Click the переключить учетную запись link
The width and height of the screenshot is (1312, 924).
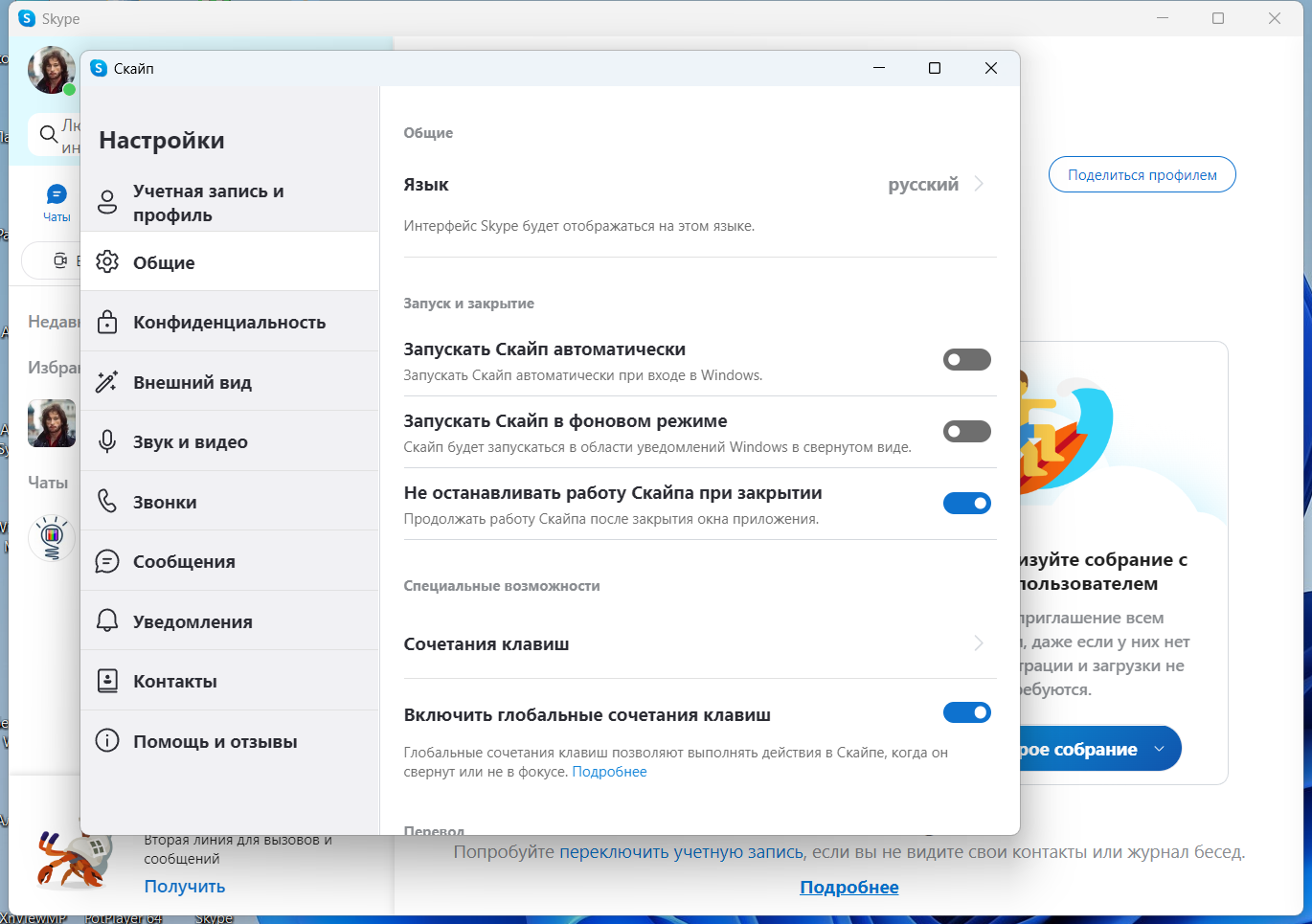(682, 852)
